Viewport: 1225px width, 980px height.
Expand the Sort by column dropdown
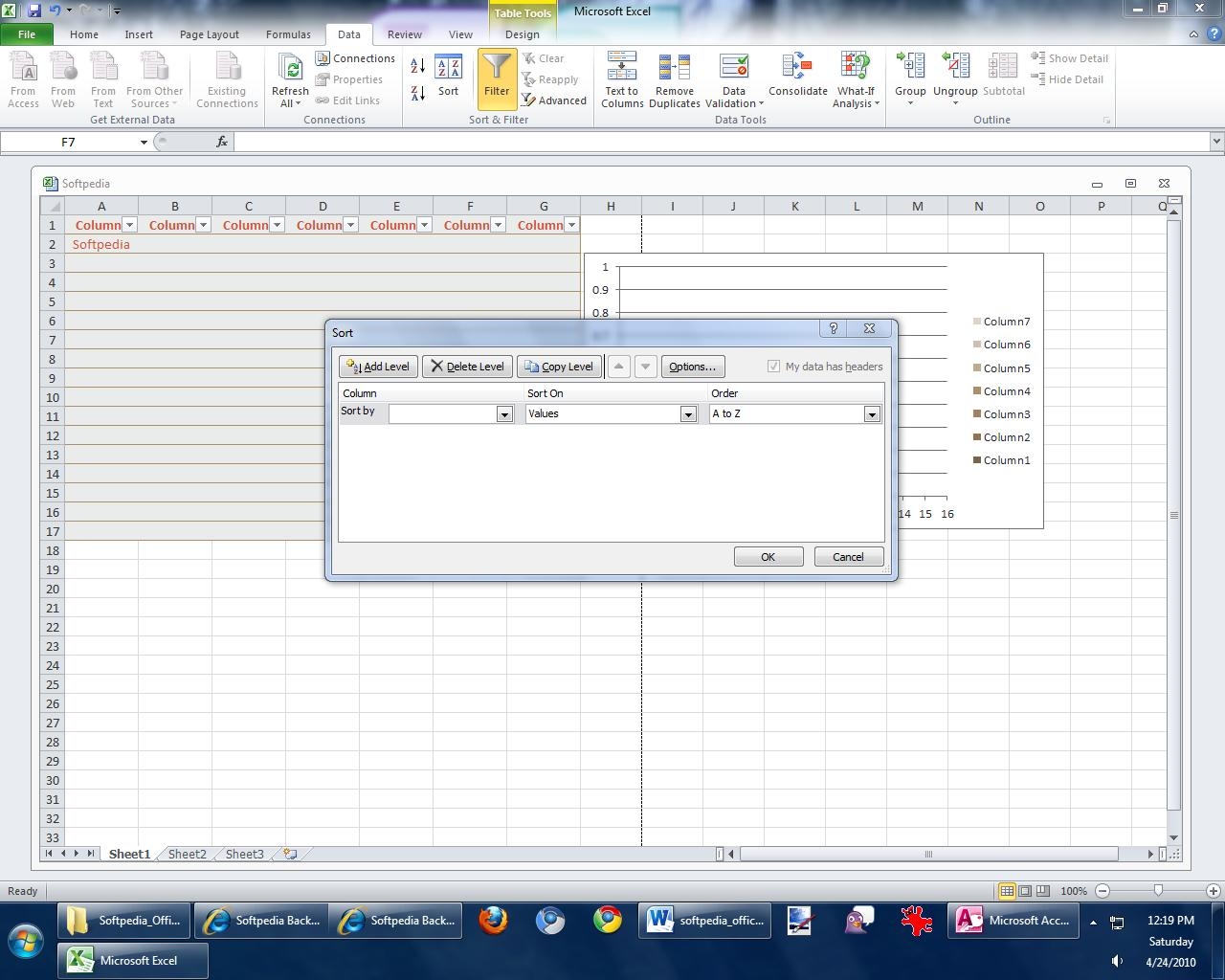(x=504, y=414)
